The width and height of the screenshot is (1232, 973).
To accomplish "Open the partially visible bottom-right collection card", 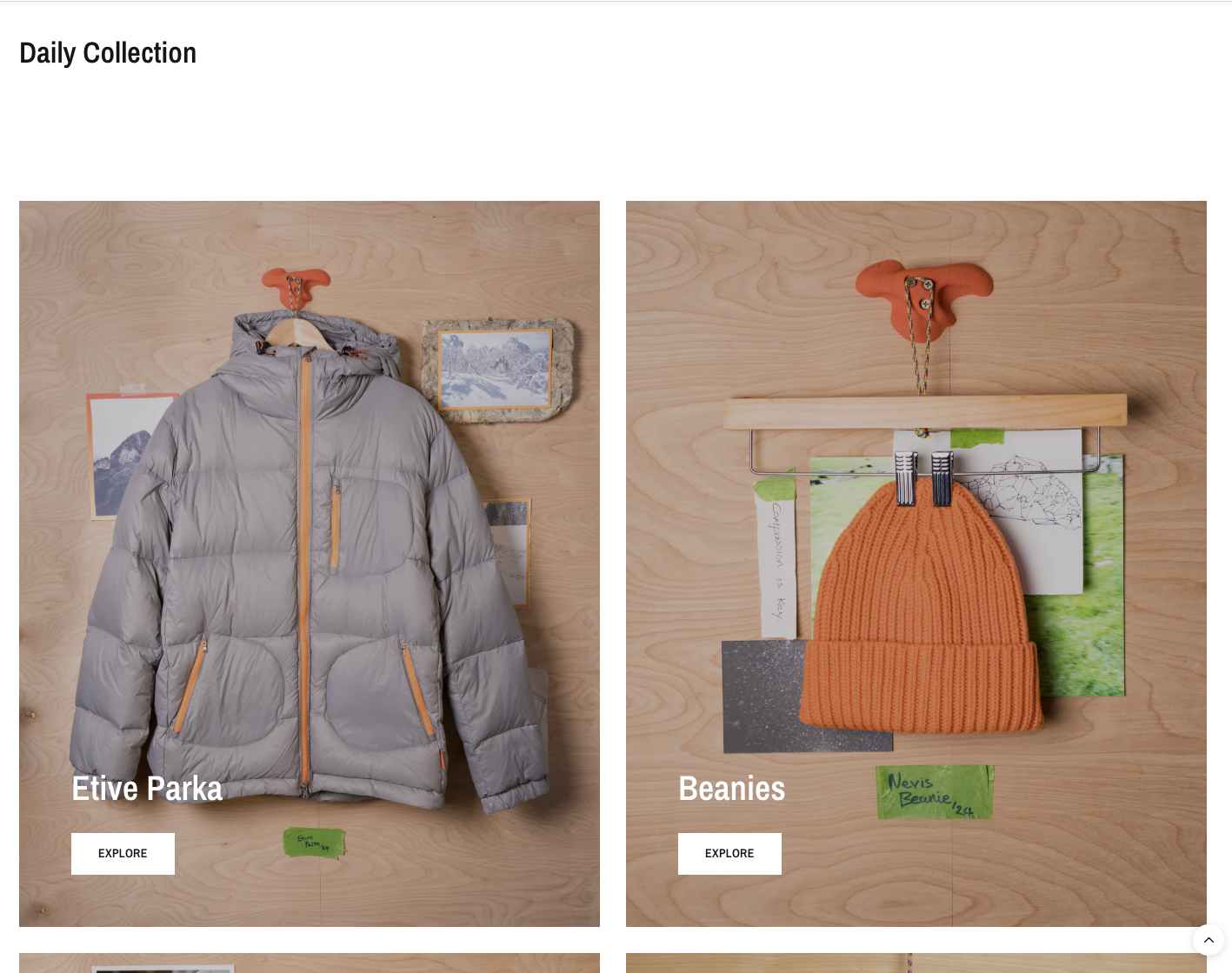I will click(916, 963).
